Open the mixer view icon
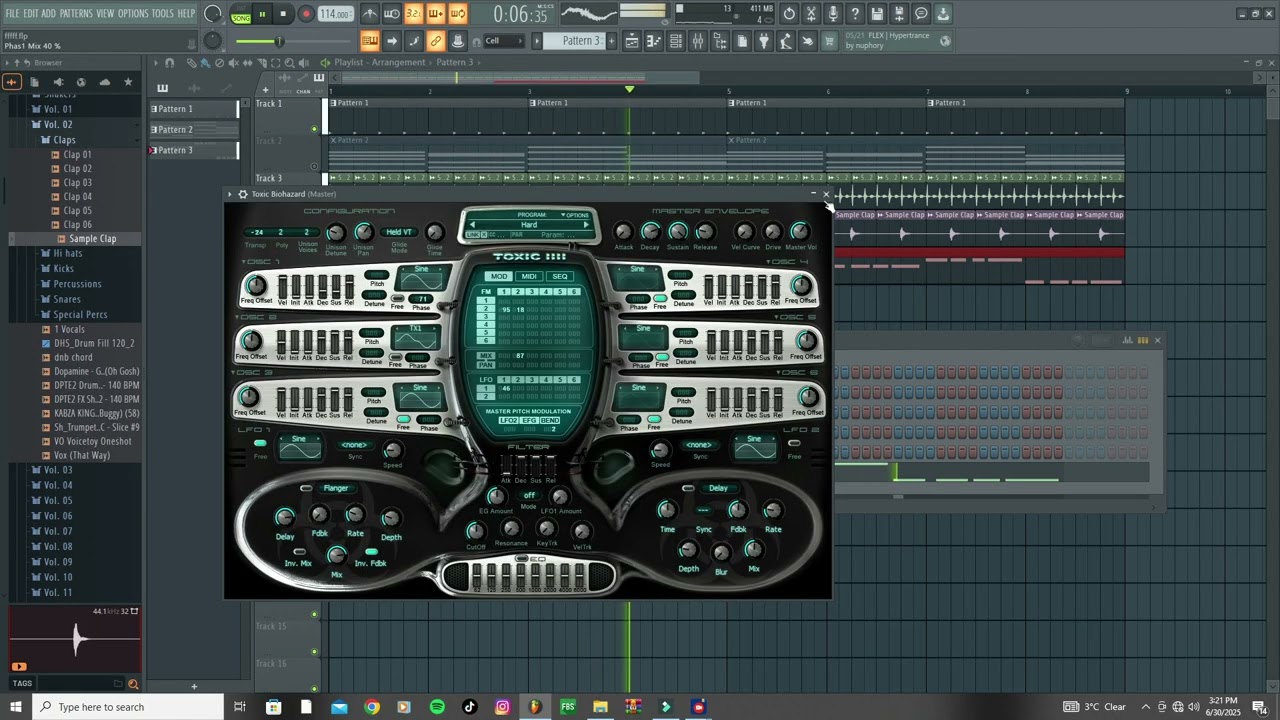The height and width of the screenshot is (720, 1280). (x=698, y=41)
